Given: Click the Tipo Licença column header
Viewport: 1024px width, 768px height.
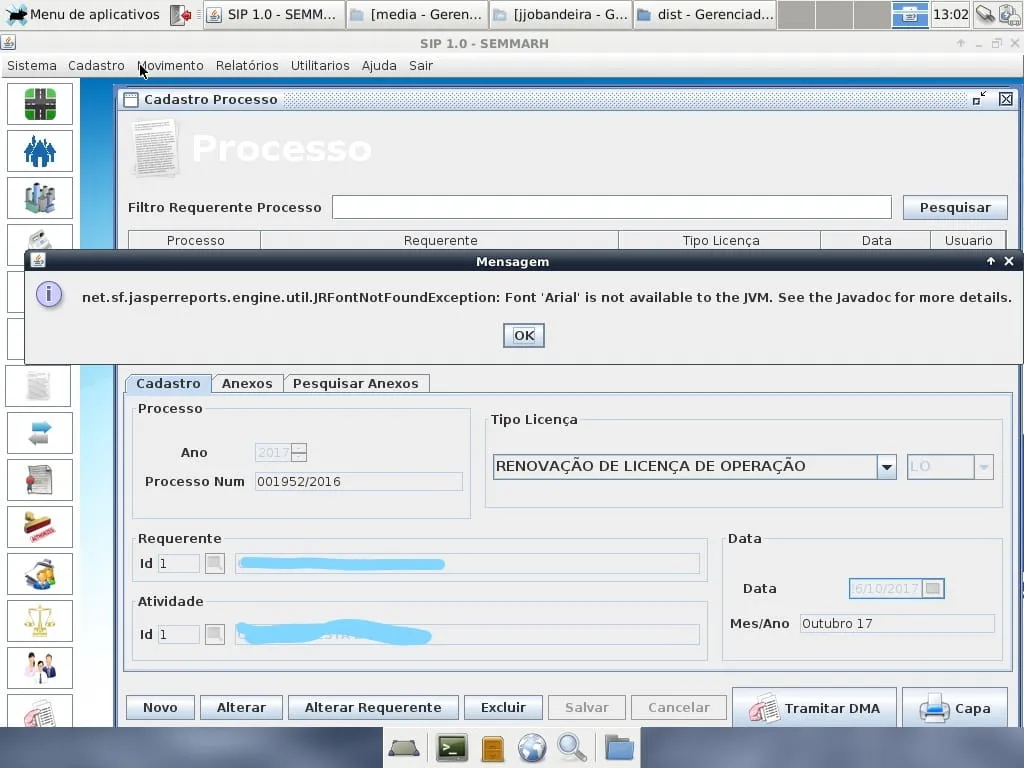Looking at the screenshot, I should pos(720,240).
